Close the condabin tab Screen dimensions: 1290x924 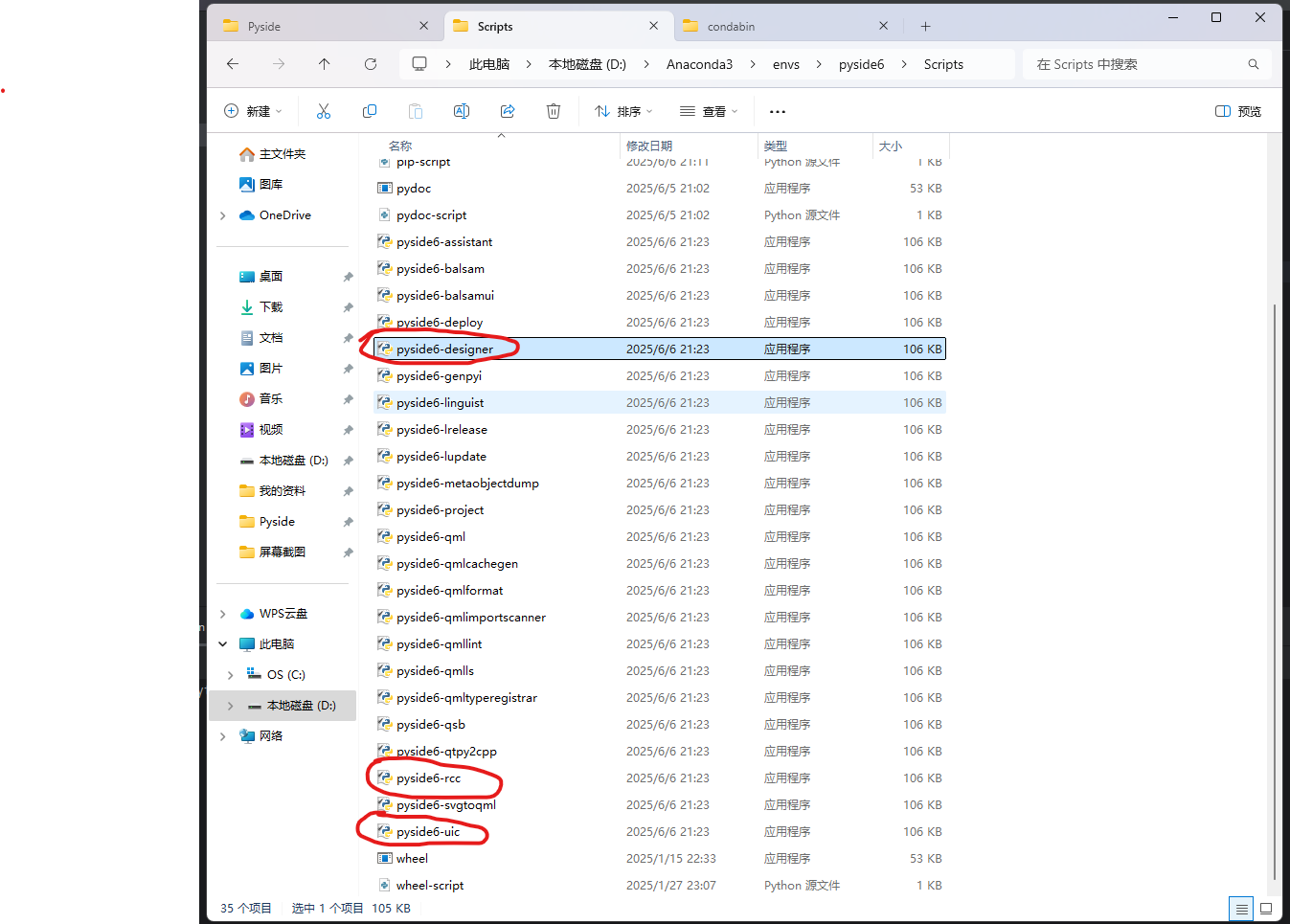point(883,26)
